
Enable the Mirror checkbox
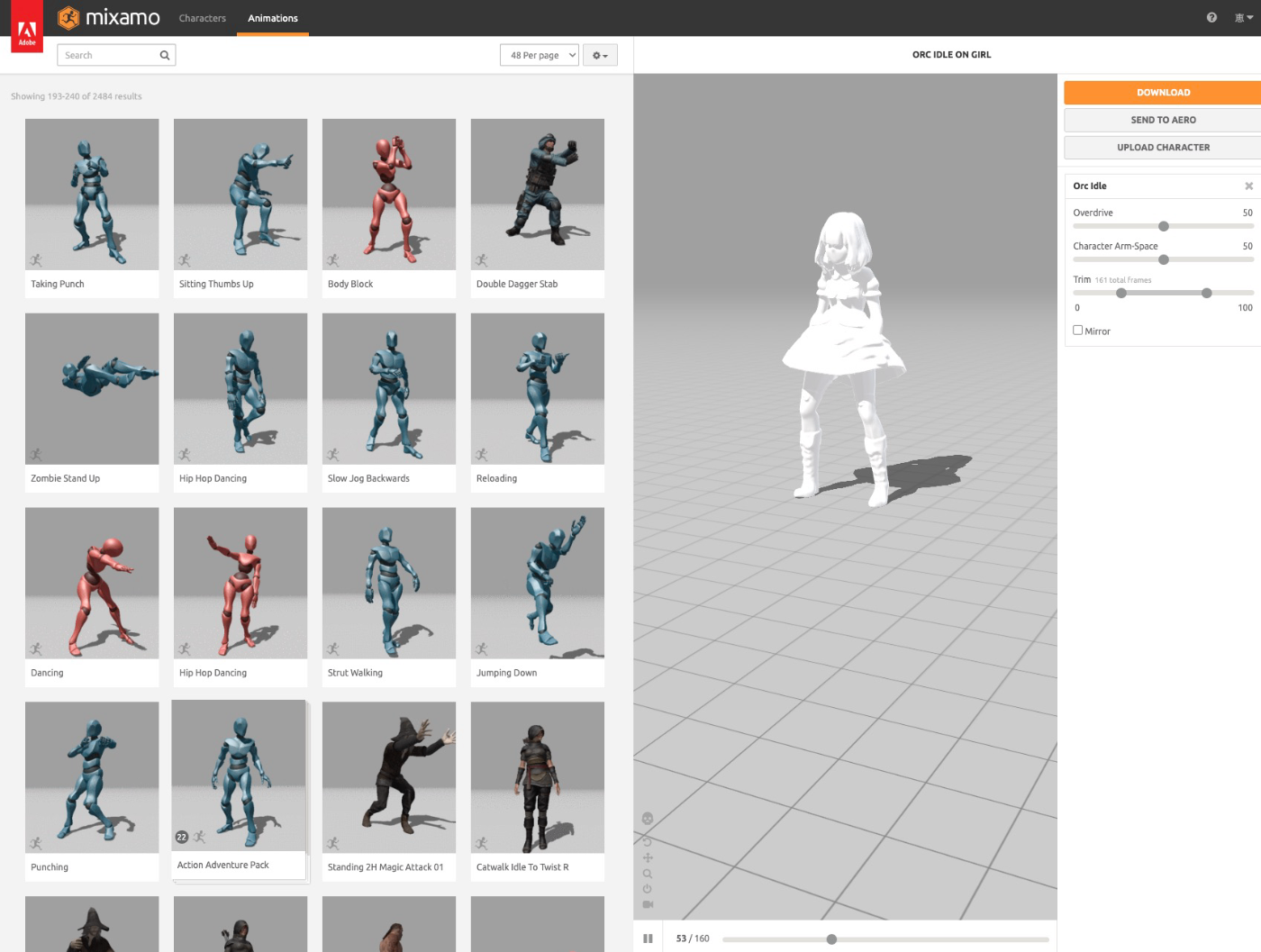(1077, 331)
